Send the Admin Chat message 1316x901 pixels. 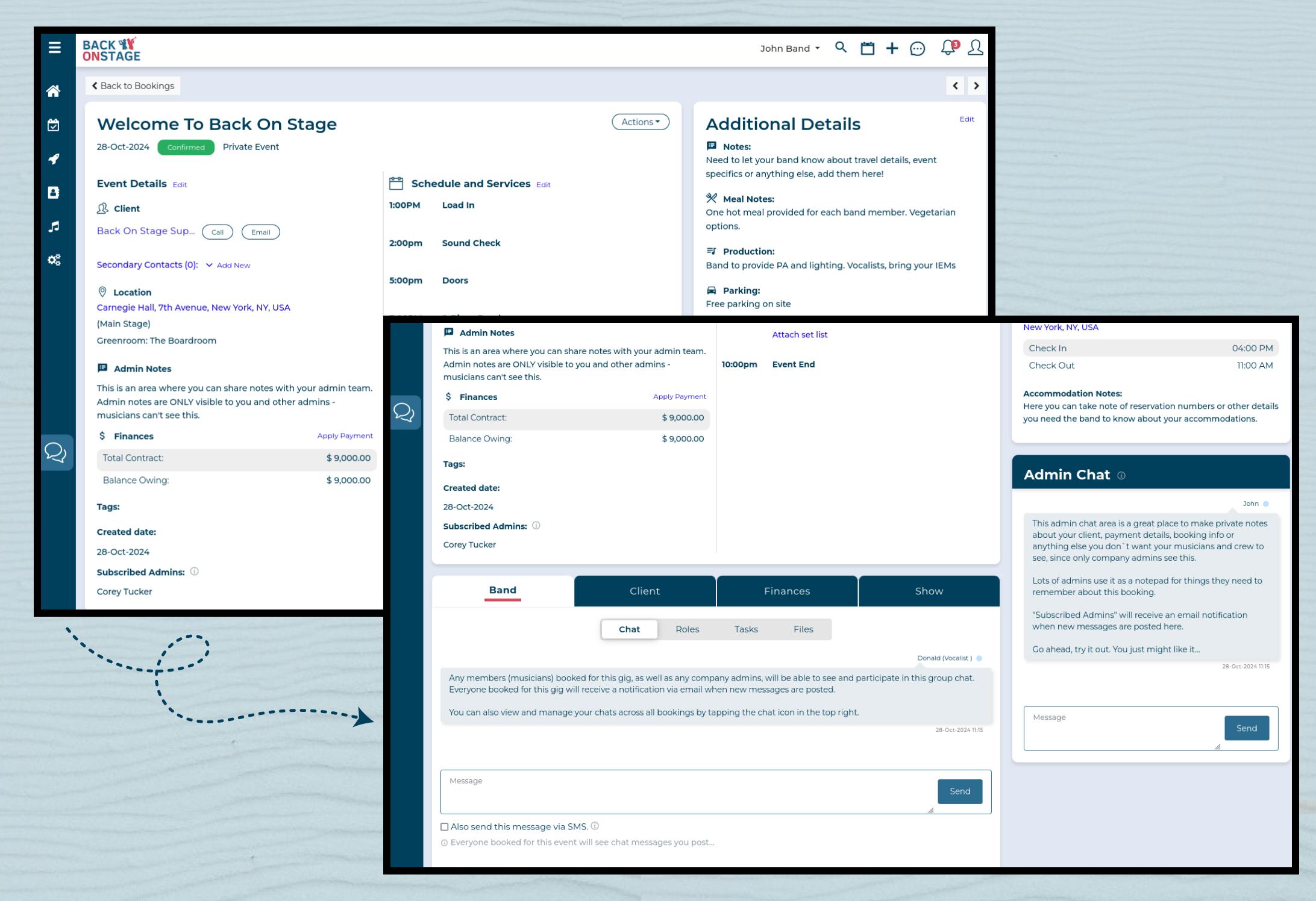point(1247,728)
